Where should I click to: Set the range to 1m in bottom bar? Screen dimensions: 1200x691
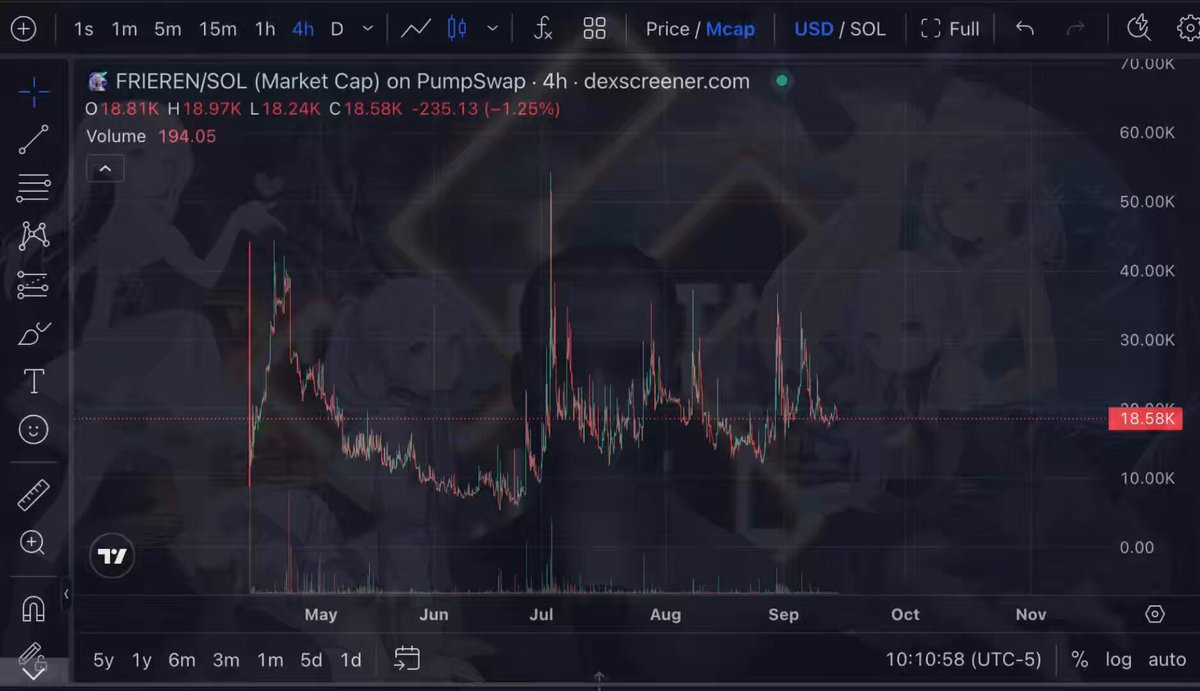click(x=270, y=660)
